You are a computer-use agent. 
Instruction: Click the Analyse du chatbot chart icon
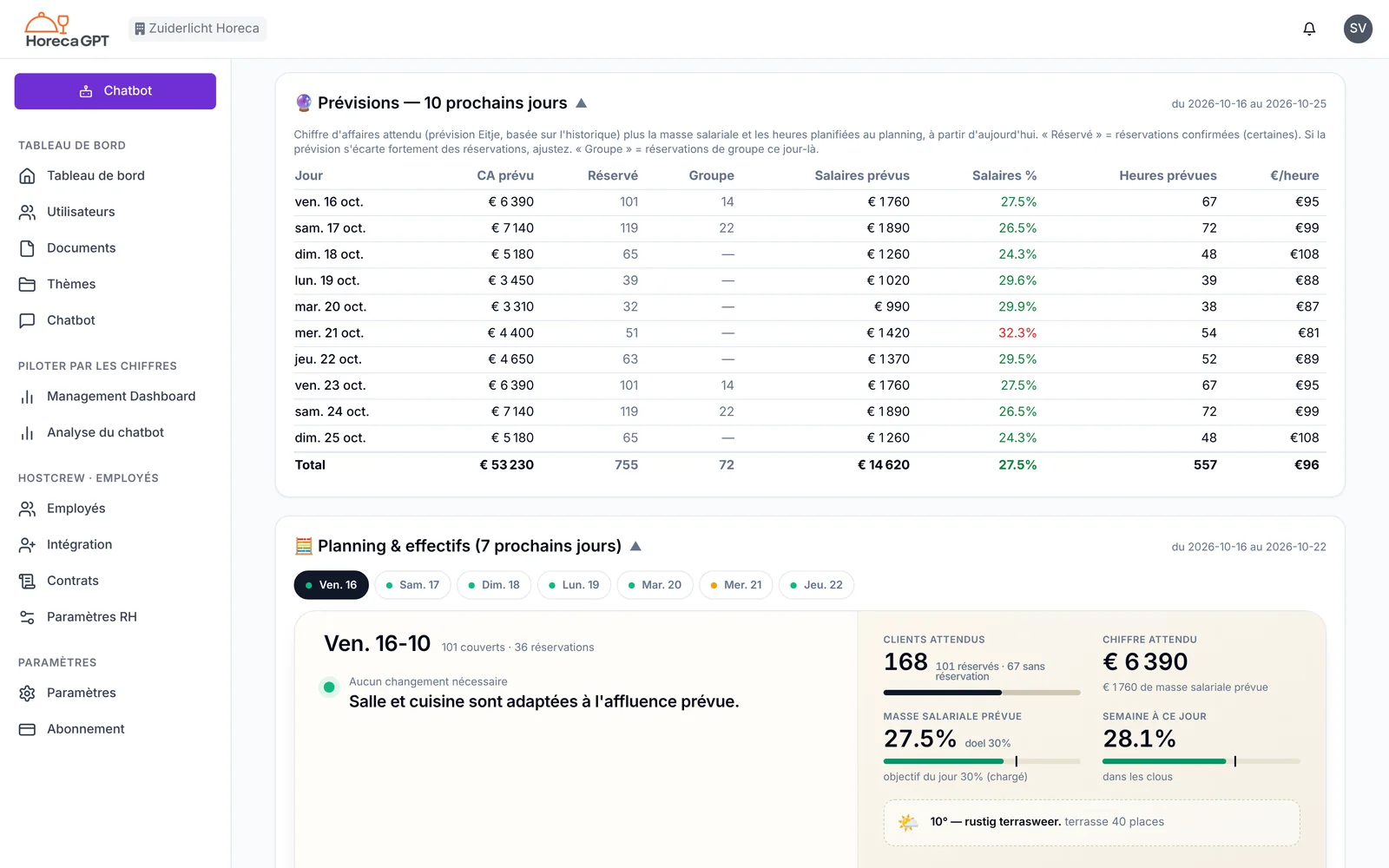(27, 432)
